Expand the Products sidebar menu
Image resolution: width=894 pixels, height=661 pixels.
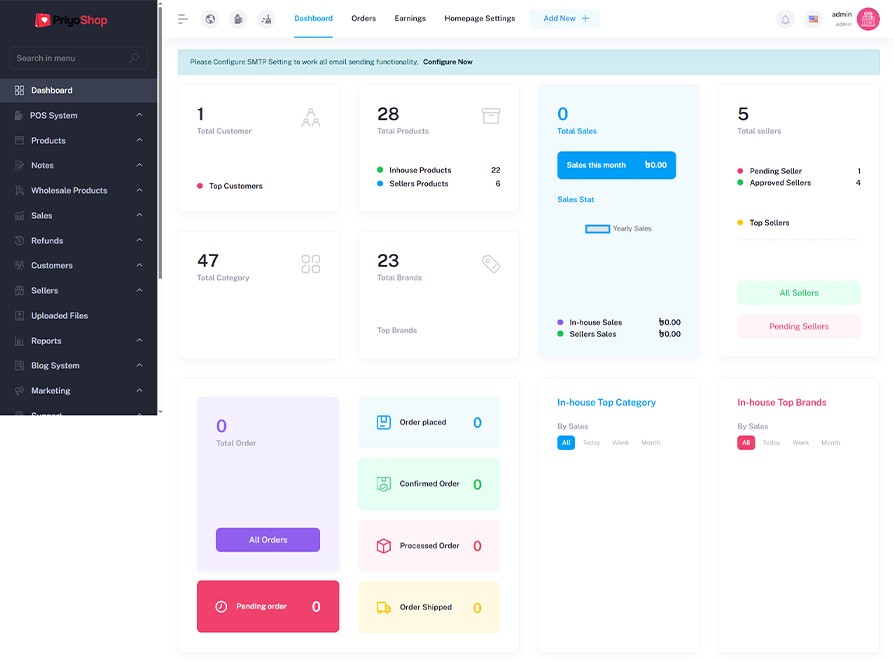pyautogui.click(x=139, y=140)
